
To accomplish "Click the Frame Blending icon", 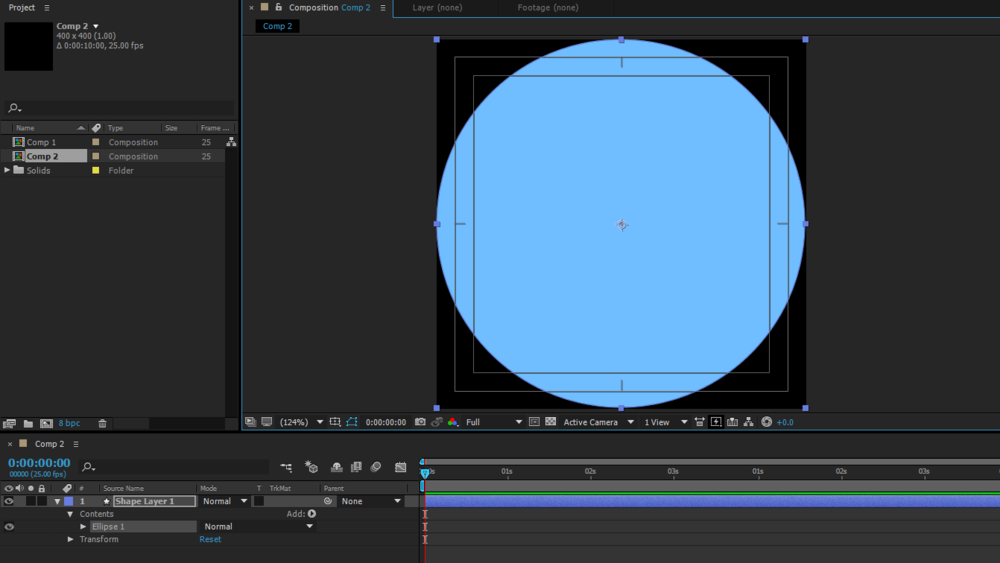I will click(356, 467).
